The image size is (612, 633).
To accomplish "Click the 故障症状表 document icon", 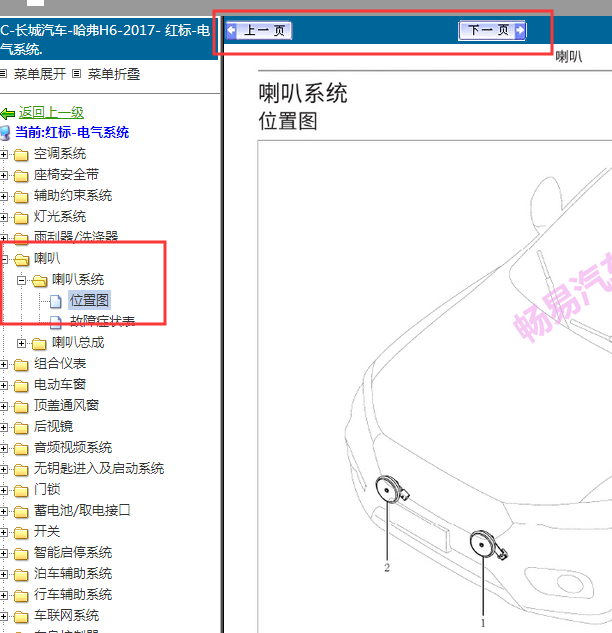I will pos(56,322).
